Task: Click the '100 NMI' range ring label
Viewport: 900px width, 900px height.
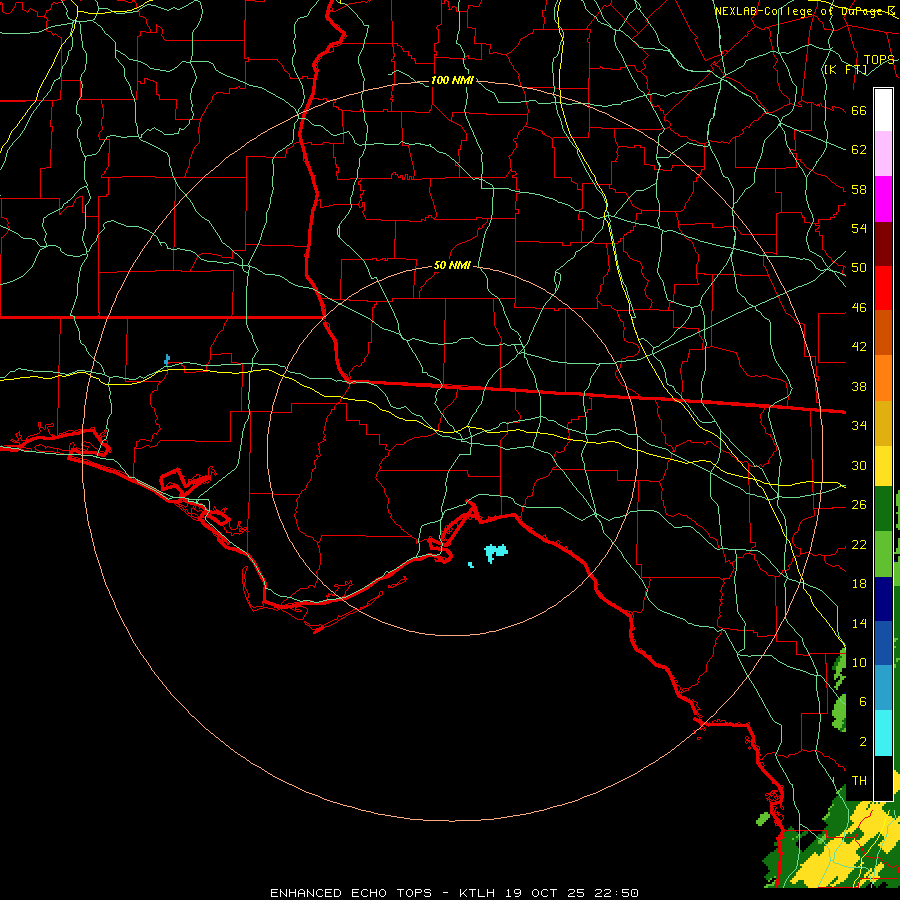Action: 452,80
